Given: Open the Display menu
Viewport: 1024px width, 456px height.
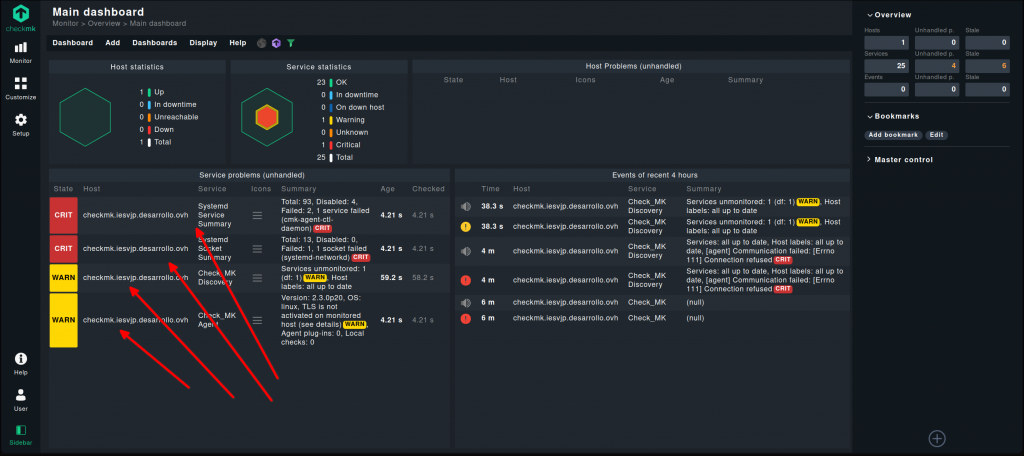Looking at the screenshot, I should click(x=203, y=43).
